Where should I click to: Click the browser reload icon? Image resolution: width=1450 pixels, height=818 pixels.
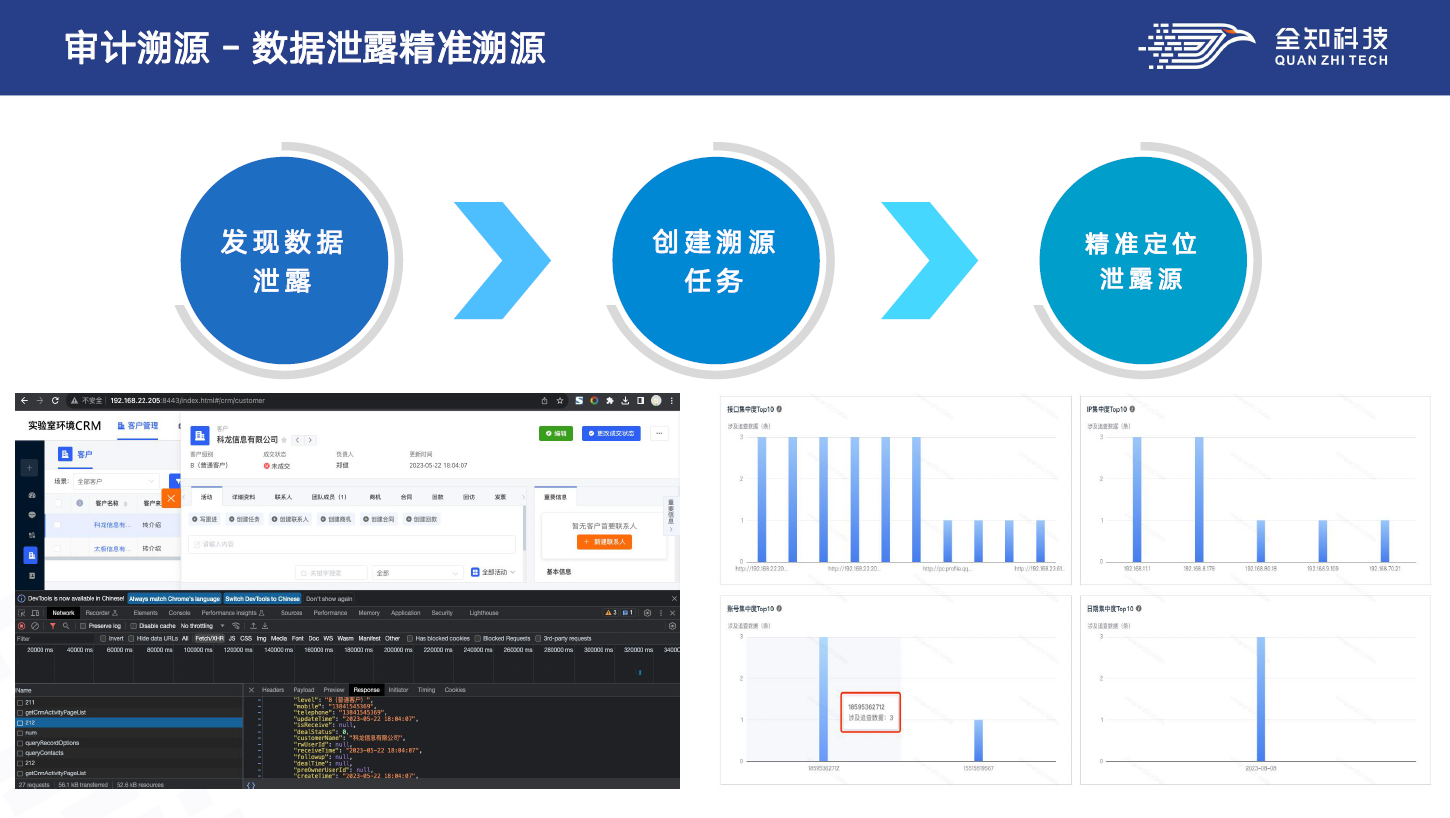[x=55, y=401]
